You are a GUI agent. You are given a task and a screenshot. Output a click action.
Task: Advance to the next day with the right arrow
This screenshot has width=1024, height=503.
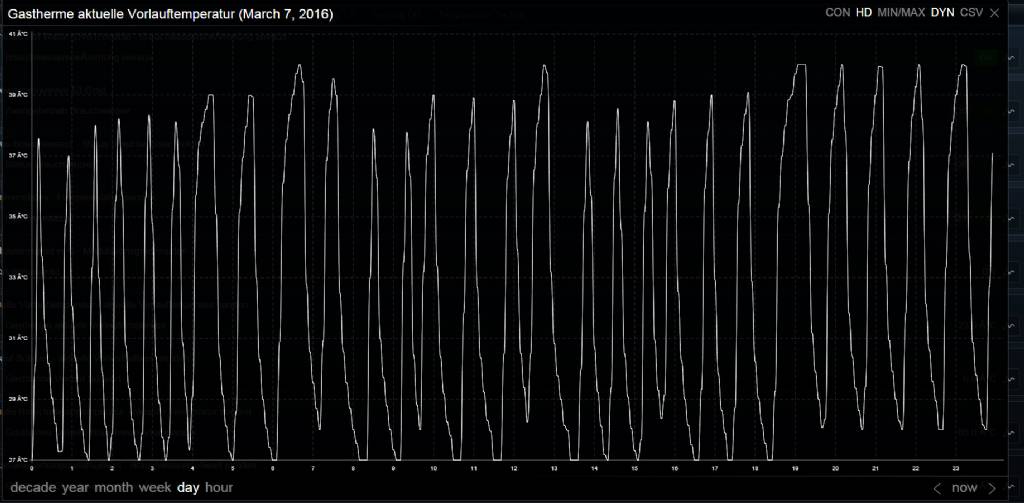coord(992,488)
